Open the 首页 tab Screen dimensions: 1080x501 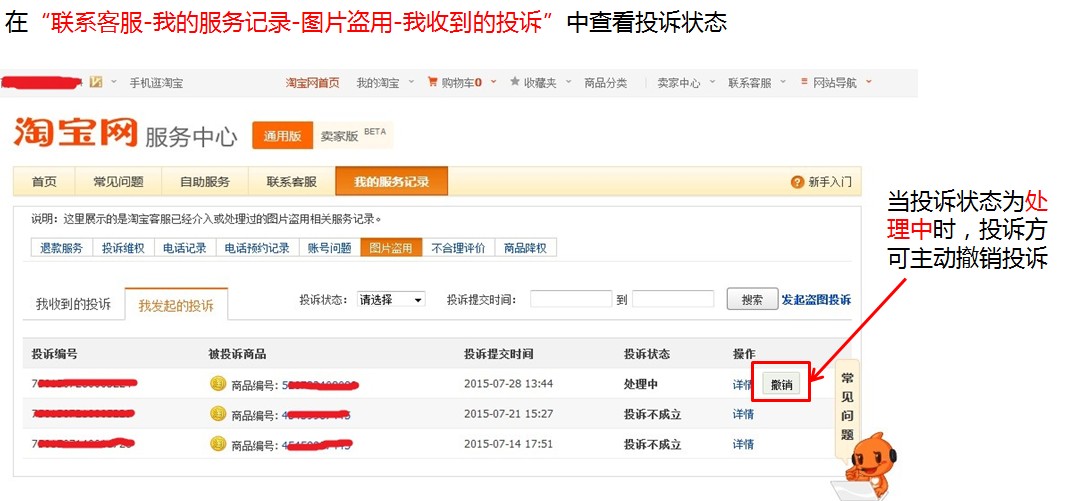tap(44, 182)
